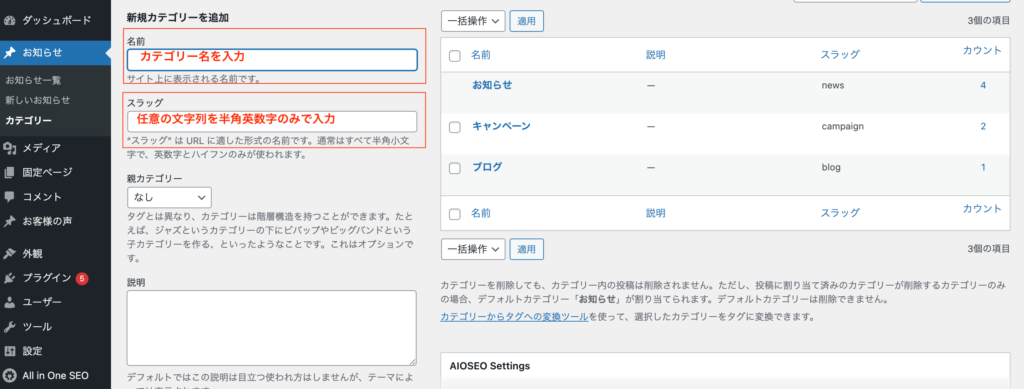
Task: Click the plug icon beside プラグイン
Action: pos(9,278)
